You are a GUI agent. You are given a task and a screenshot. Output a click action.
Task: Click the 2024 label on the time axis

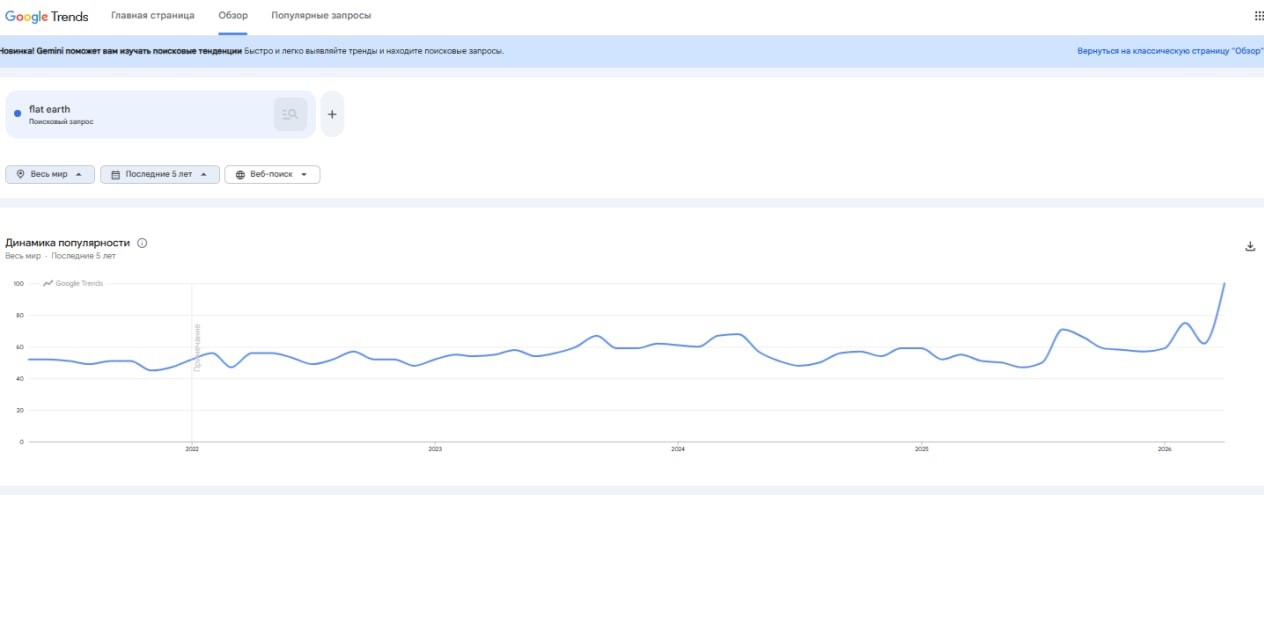[x=678, y=450]
